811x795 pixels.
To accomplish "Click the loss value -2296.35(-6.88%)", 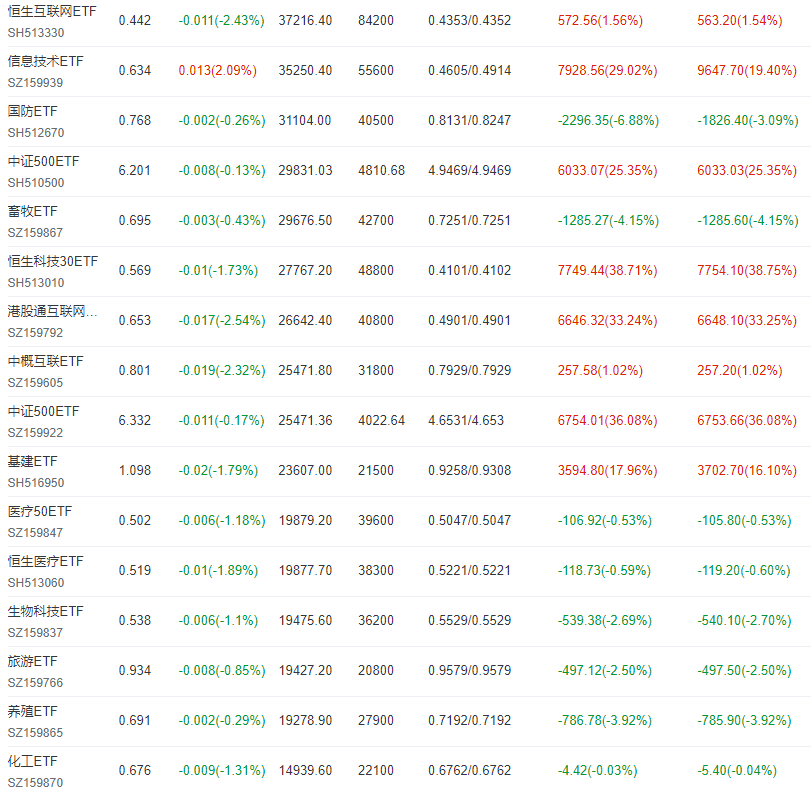I will coord(608,121).
